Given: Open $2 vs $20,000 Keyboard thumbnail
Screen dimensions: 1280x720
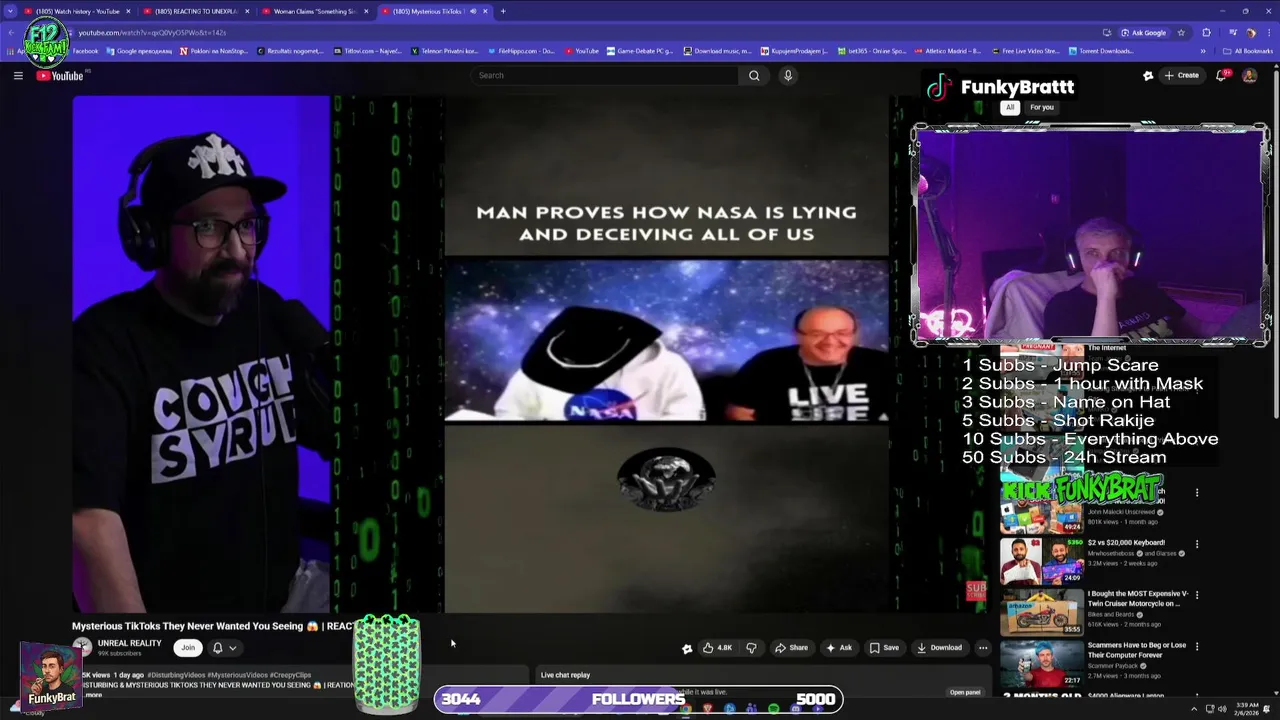Looking at the screenshot, I should point(1041,560).
